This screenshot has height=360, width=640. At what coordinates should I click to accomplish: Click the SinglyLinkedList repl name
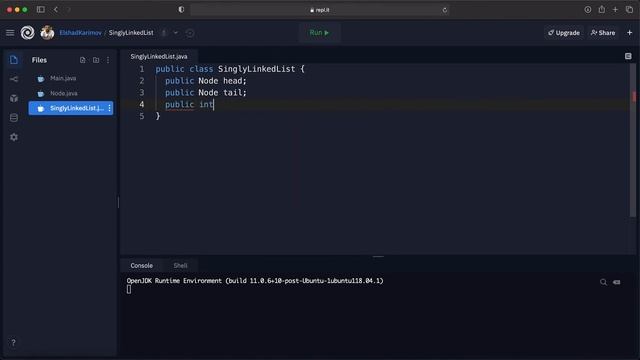point(131,33)
